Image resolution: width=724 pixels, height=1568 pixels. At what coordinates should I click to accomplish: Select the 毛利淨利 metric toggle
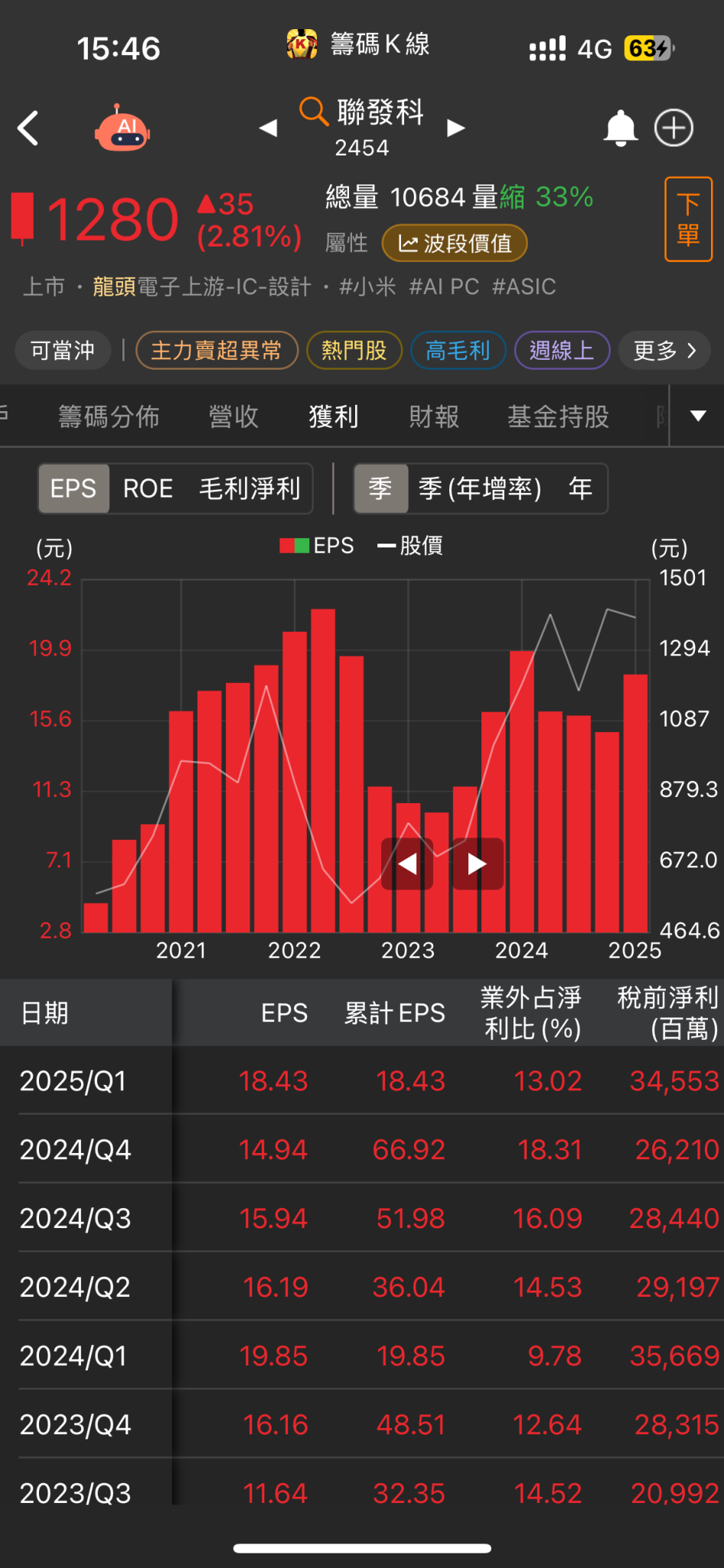tap(249, 488)
